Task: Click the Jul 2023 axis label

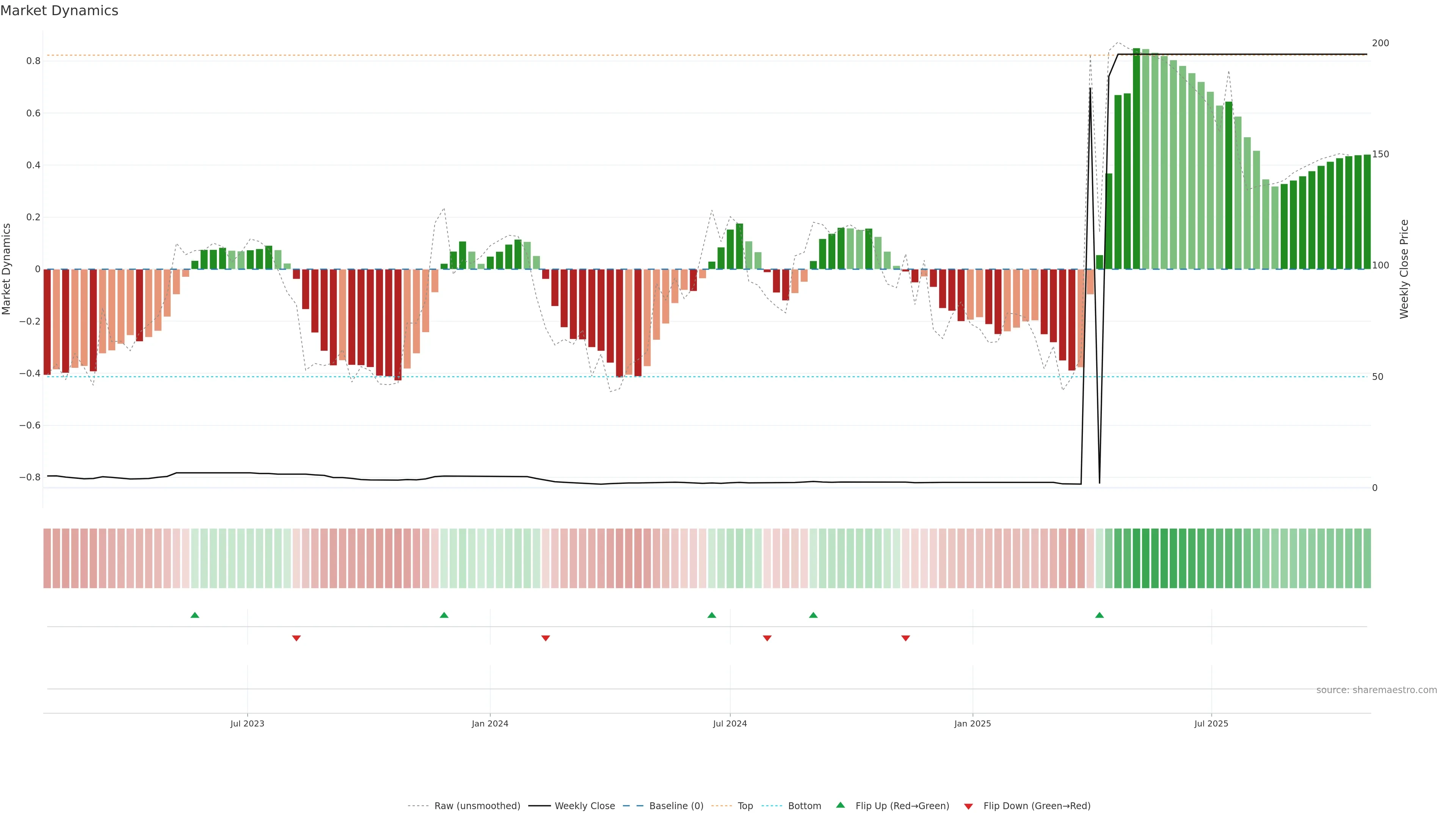Action: tap(247, 723)
